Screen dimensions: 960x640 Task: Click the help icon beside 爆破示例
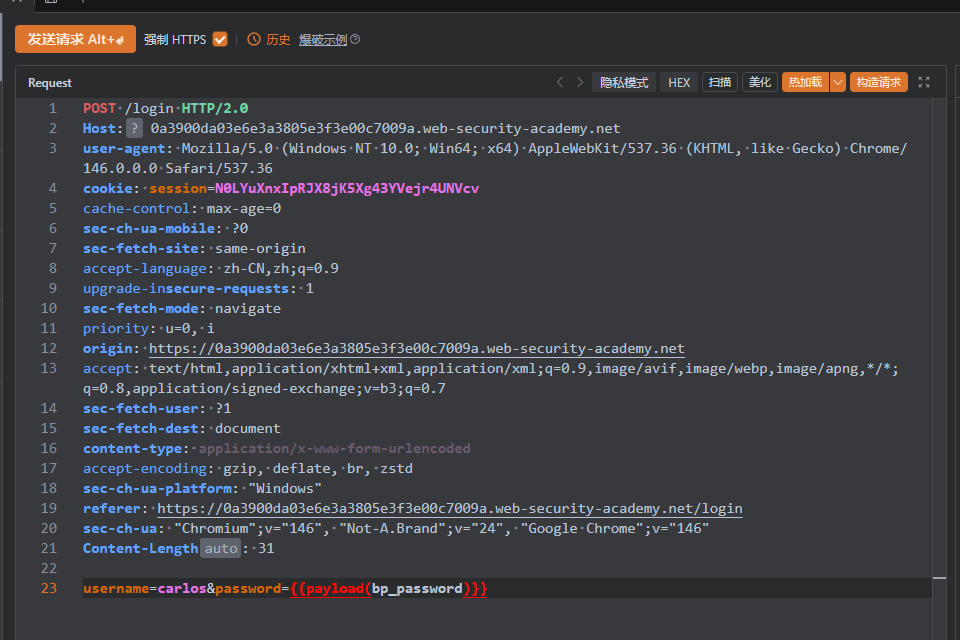pos(355,40)
